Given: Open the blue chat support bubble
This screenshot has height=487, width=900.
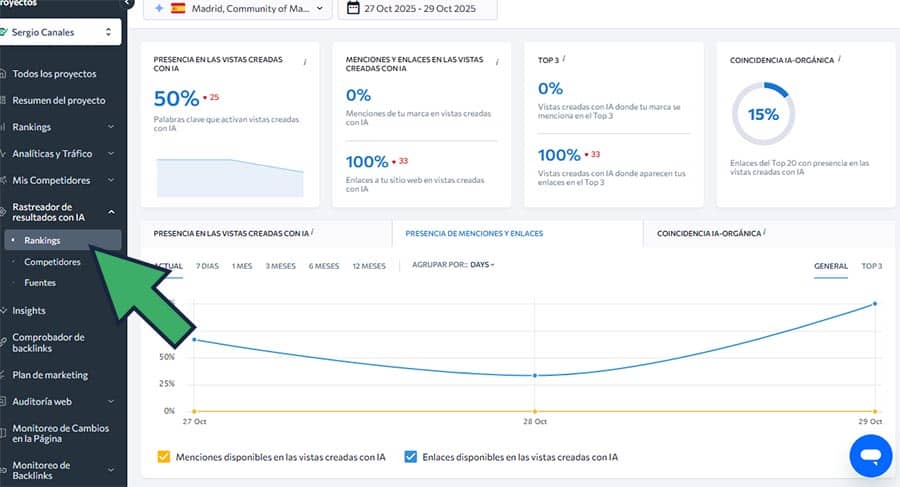Looking at the screenshot, I should (871, 456).
